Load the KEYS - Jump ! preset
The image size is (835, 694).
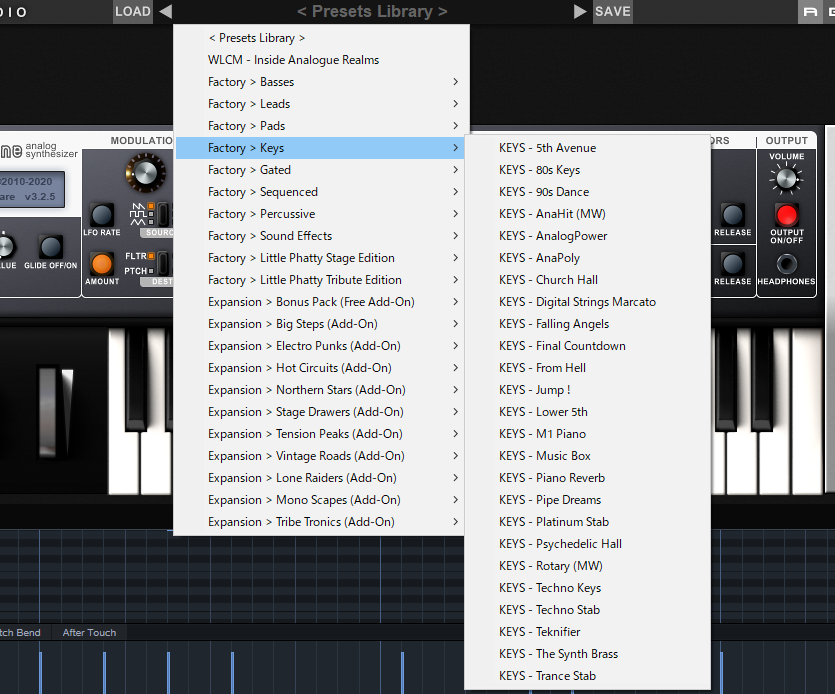[588, 390]
